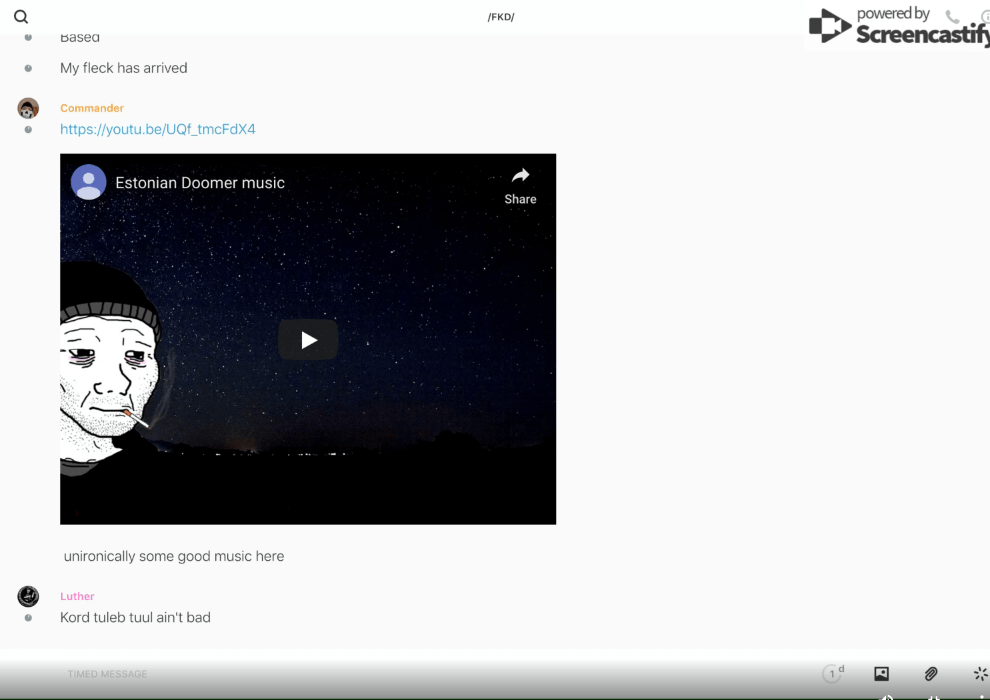Click the sparkle icon in message bar
990x700 pixels.
980,674
